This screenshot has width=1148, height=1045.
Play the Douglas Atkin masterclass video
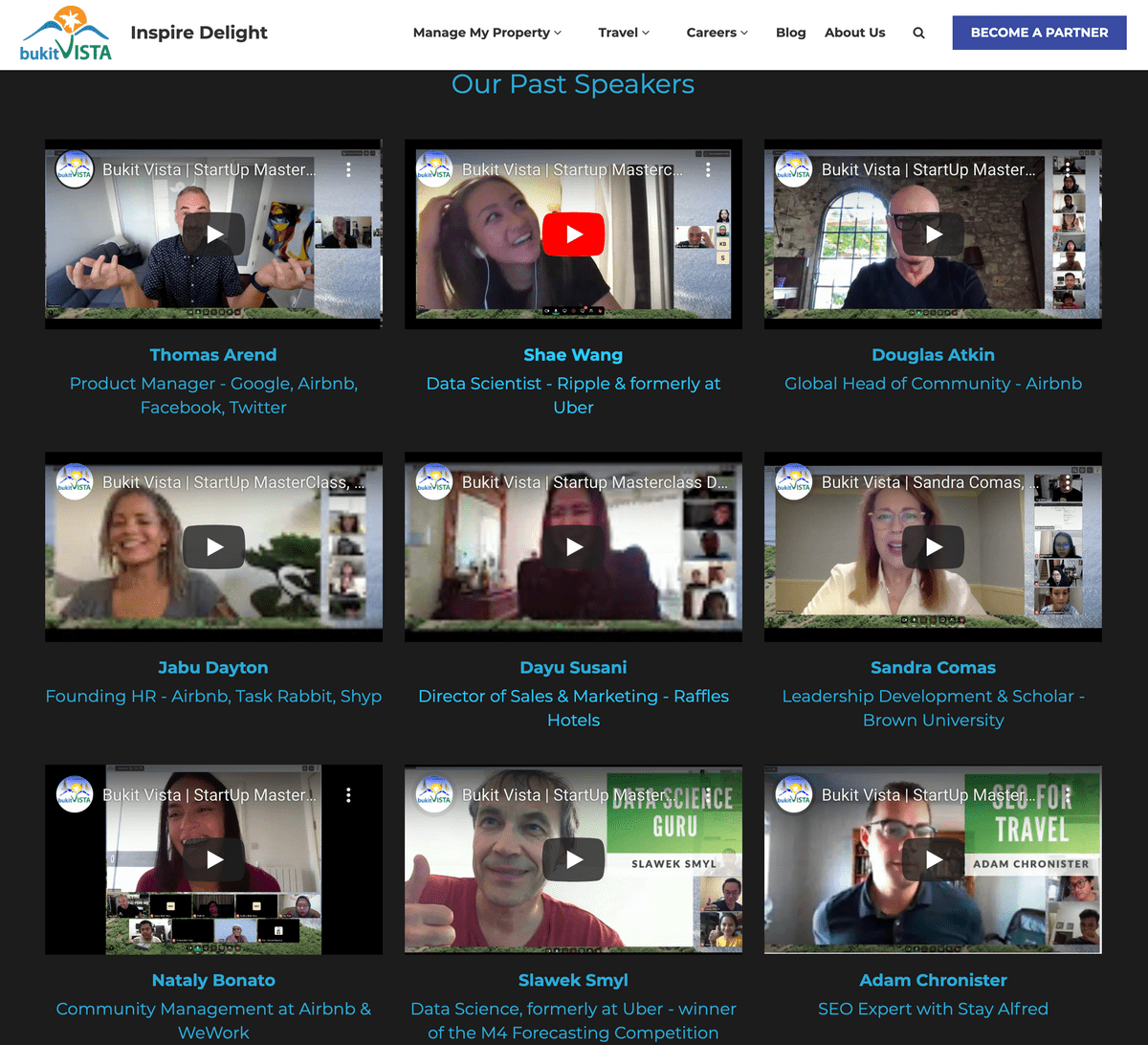coord(934,234)
